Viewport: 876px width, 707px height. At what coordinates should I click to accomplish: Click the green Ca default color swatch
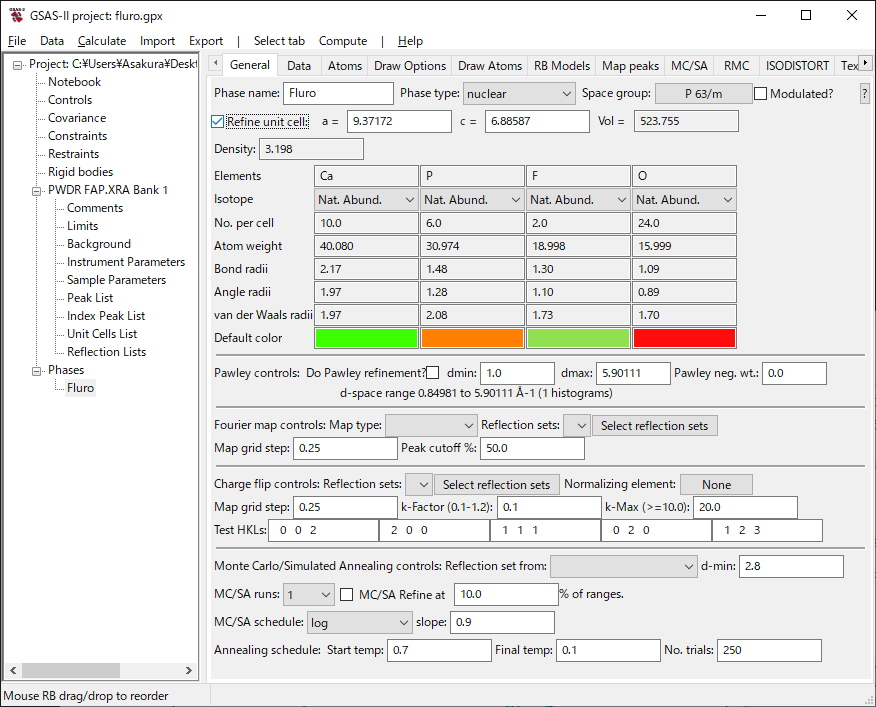365,338
